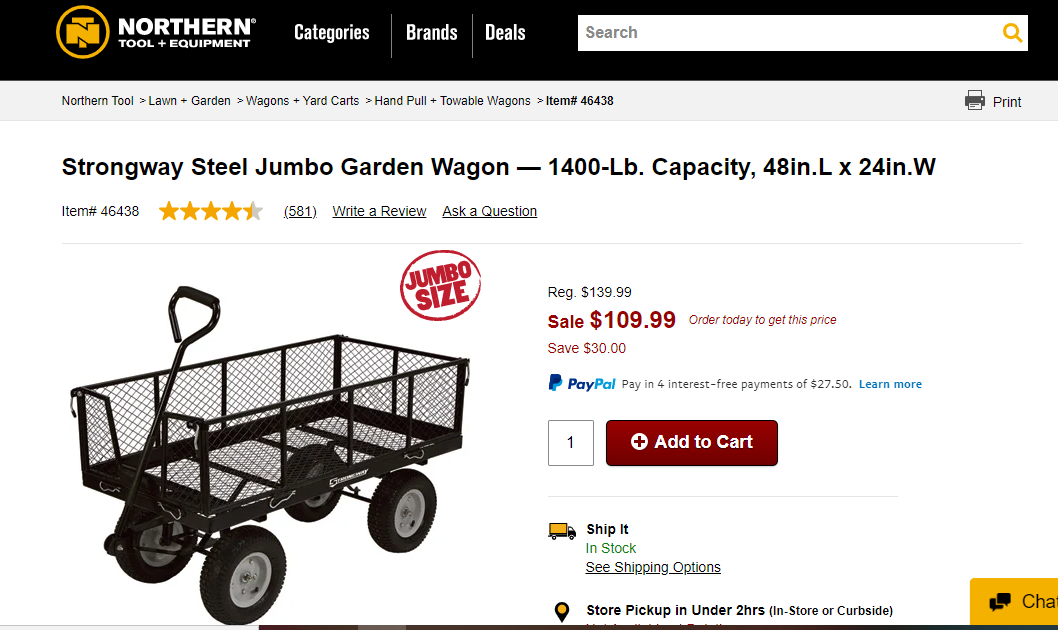1058x630 pixels.
Task: Open the Brands menu
Action: 431,32
